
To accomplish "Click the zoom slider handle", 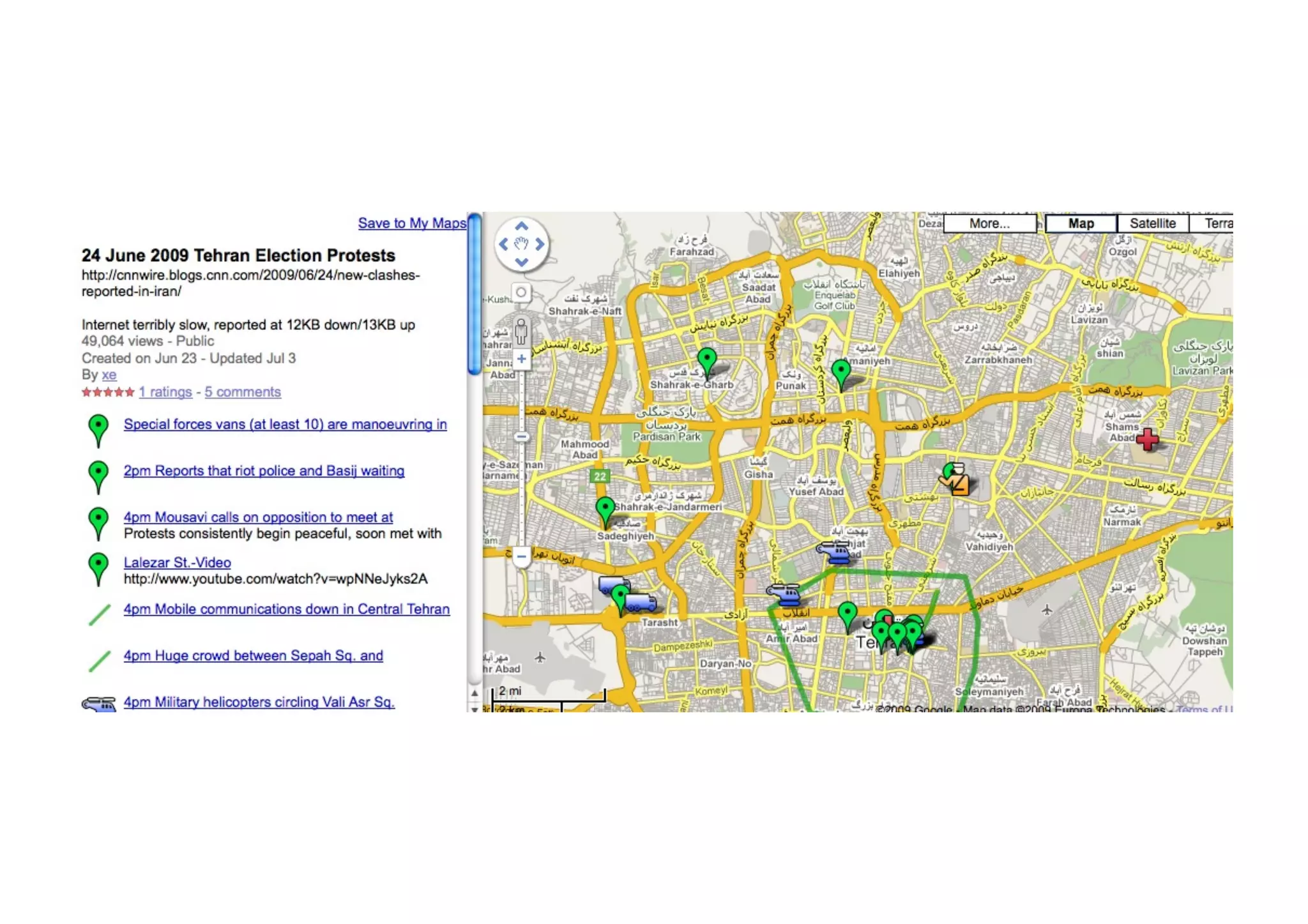I will [521, 437].
